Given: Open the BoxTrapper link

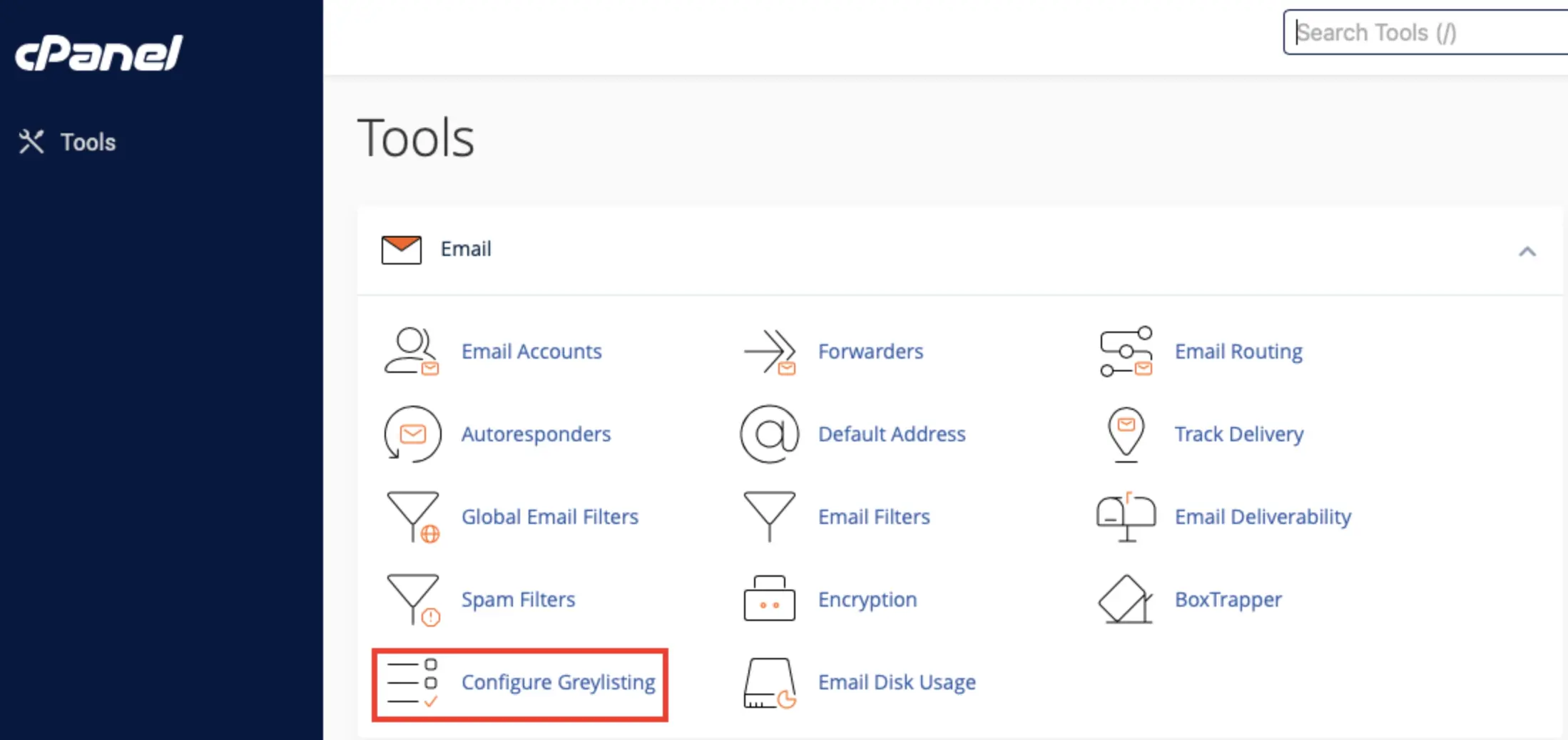Looking at the screenshot, I should (x=1228, y=600).
